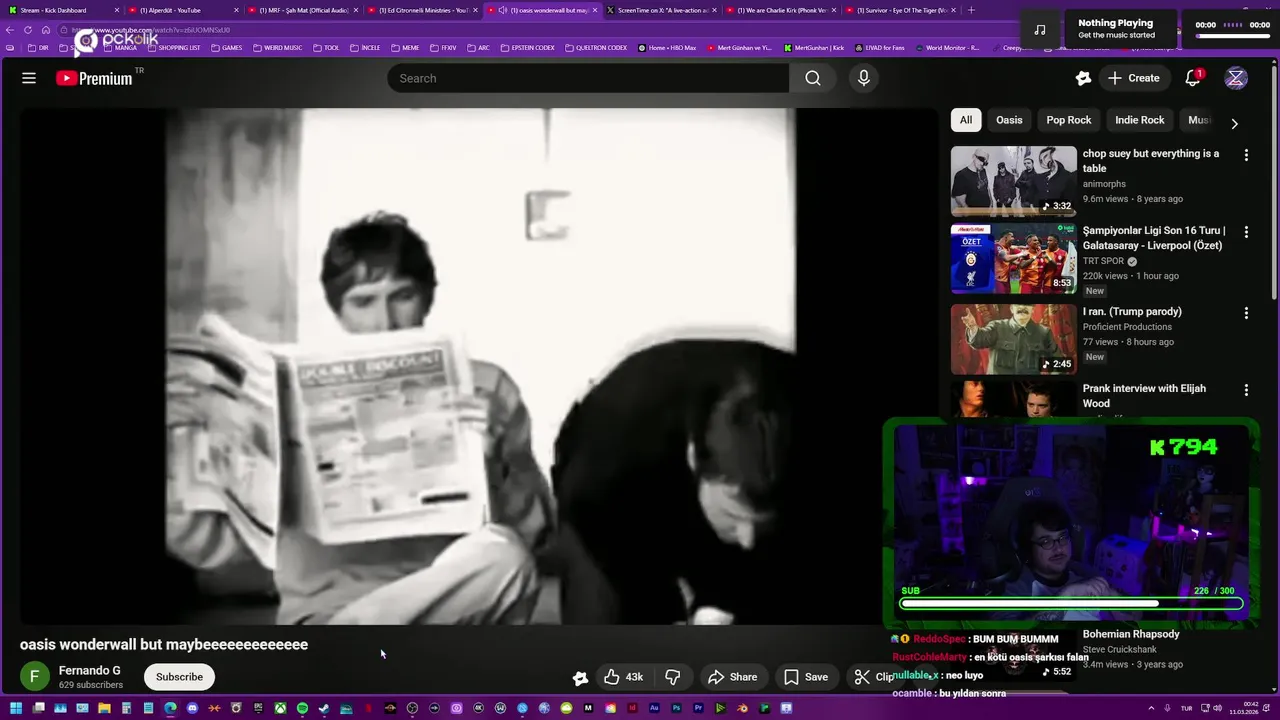Click the sparkle icon left of like button

point(580,677)
